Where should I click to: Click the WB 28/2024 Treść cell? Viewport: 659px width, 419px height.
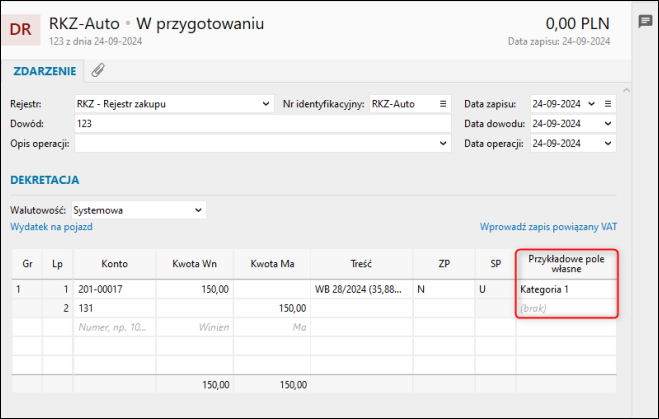click(x=361, y=289)
